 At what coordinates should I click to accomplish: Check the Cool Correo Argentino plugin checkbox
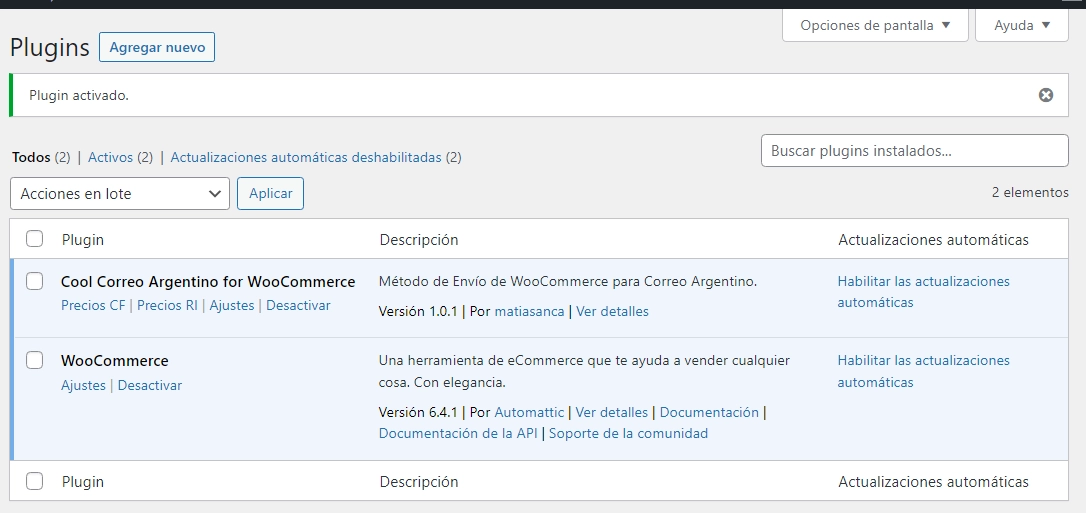click(x=35, y=282)
